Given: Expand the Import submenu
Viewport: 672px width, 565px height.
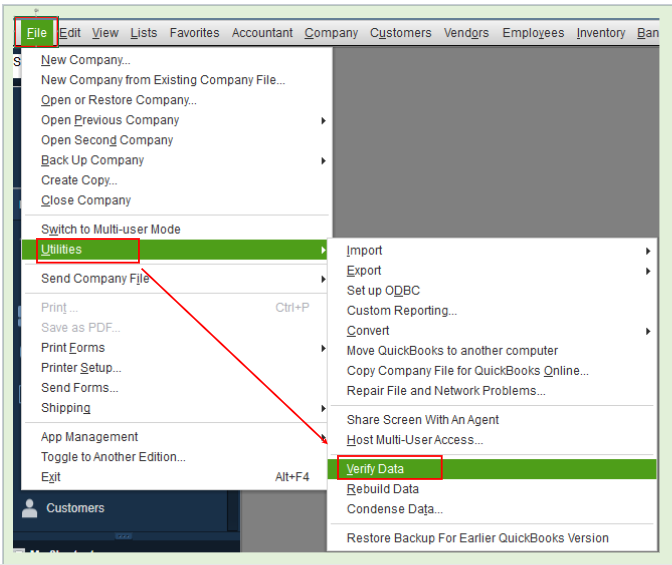Looking at the screenshot, I should [x=492, y=250].
